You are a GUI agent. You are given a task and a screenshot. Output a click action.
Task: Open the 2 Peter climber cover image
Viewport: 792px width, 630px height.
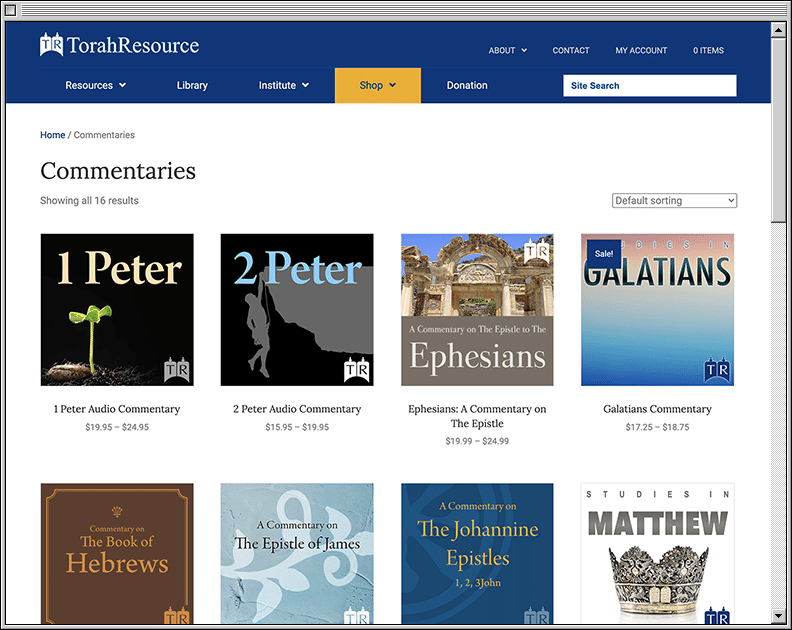(297, 310)
